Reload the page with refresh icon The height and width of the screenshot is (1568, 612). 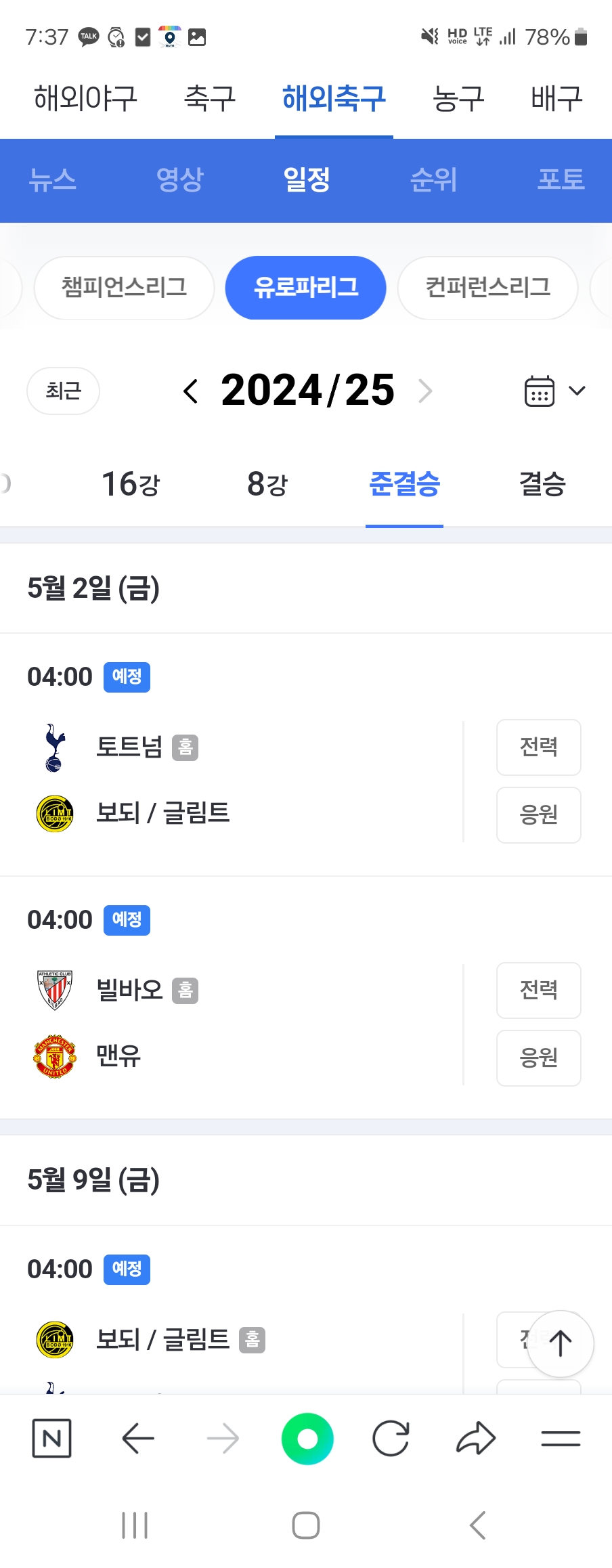pyautogui.click(x=391, y=1438)
